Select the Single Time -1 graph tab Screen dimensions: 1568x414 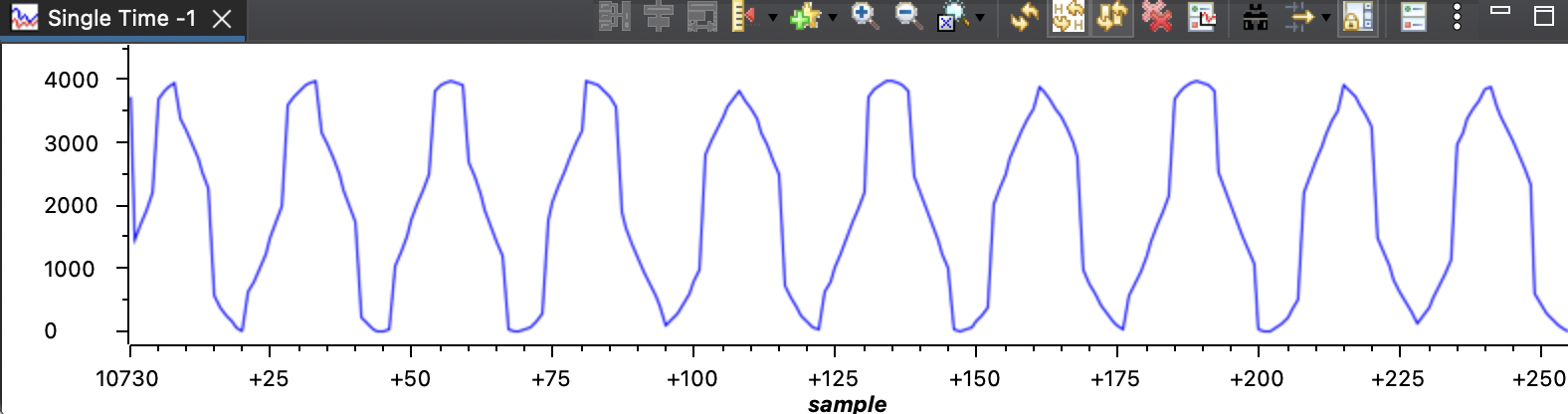pos(121,19)
